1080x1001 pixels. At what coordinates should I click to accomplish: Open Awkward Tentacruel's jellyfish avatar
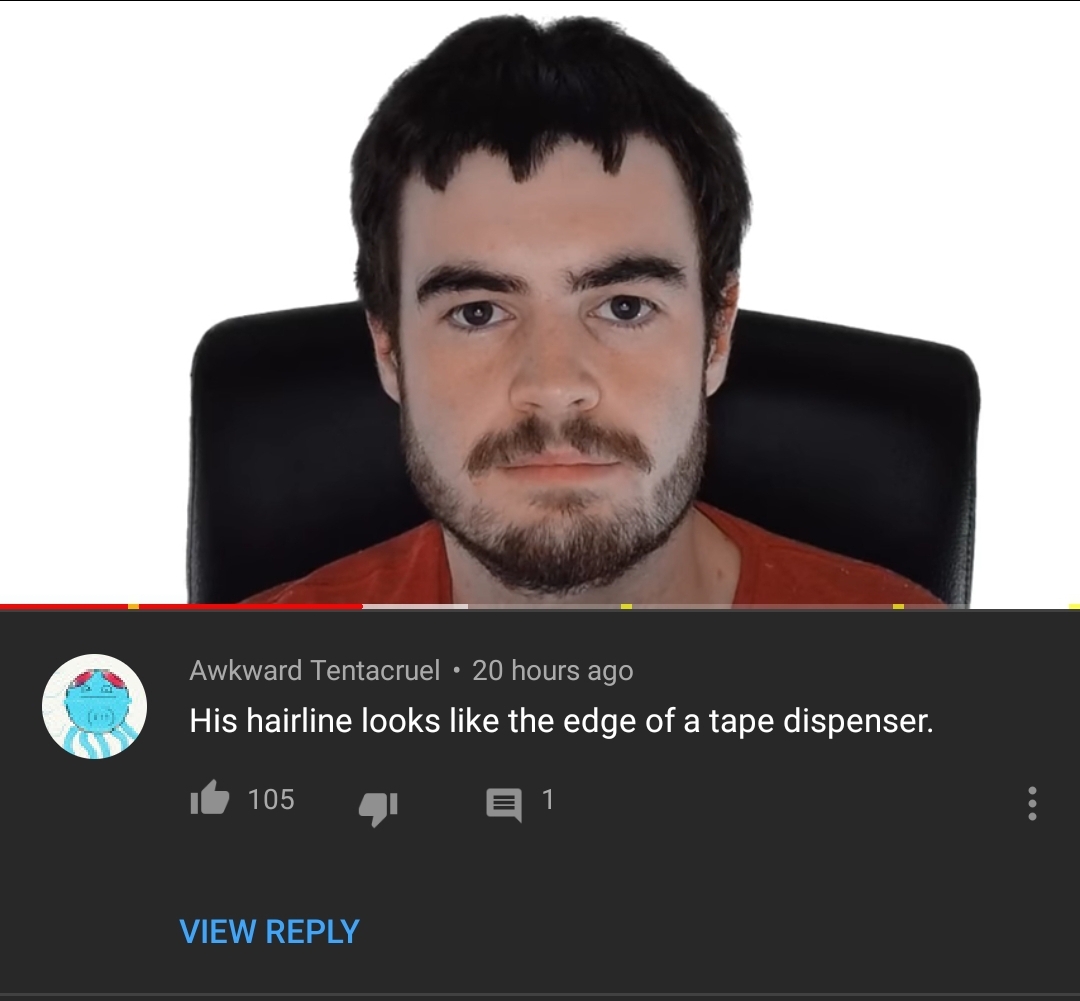pyautogui.click(x=94, y=706)
